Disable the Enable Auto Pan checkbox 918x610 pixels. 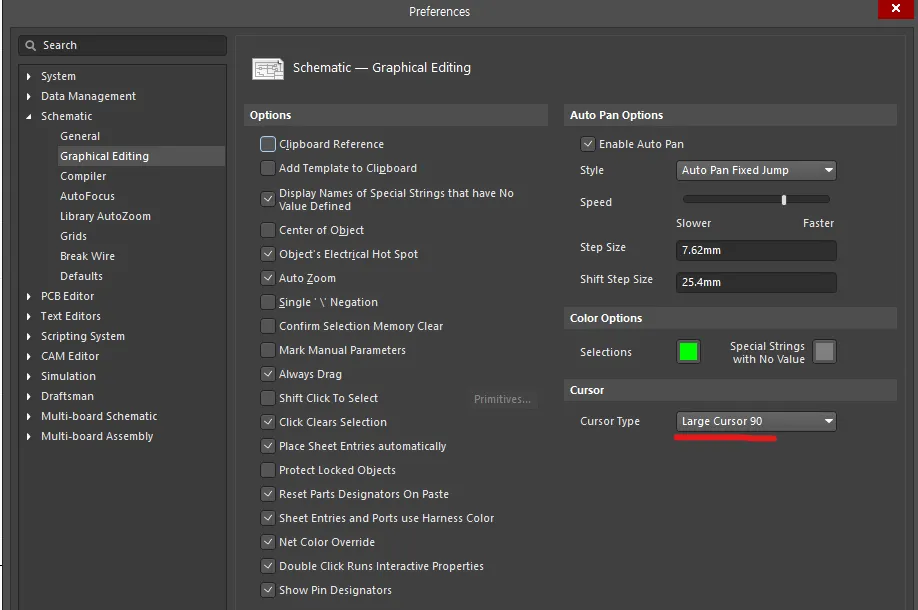588,144
